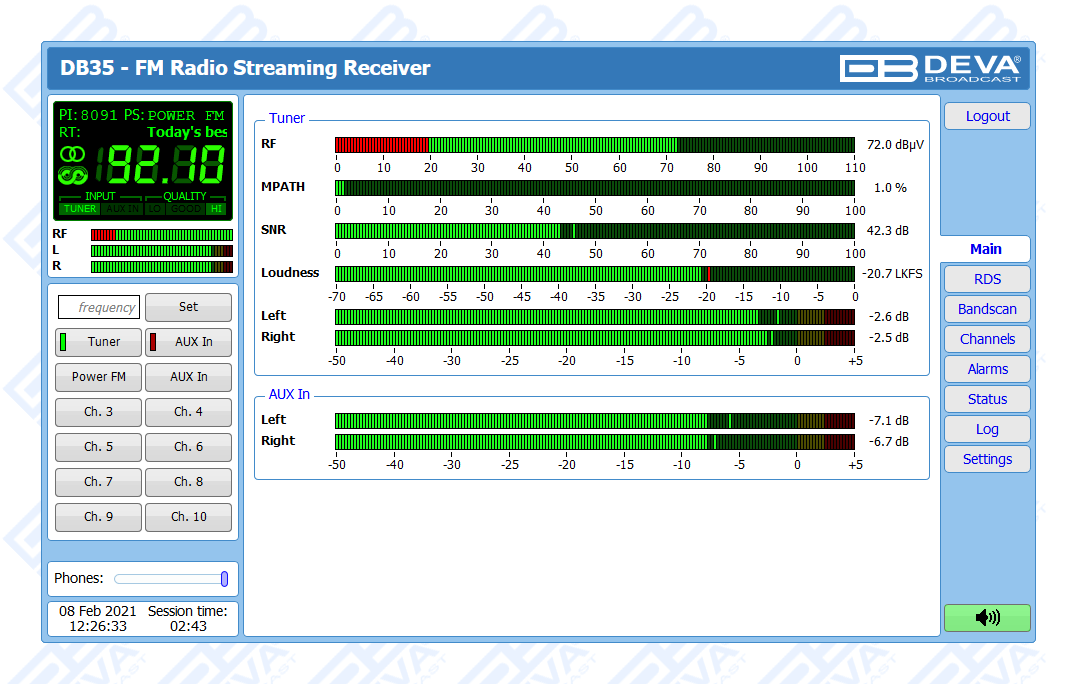Click the Phones volume slider handle
Viewport: 1077px width, 684px height.
(224, 579)
